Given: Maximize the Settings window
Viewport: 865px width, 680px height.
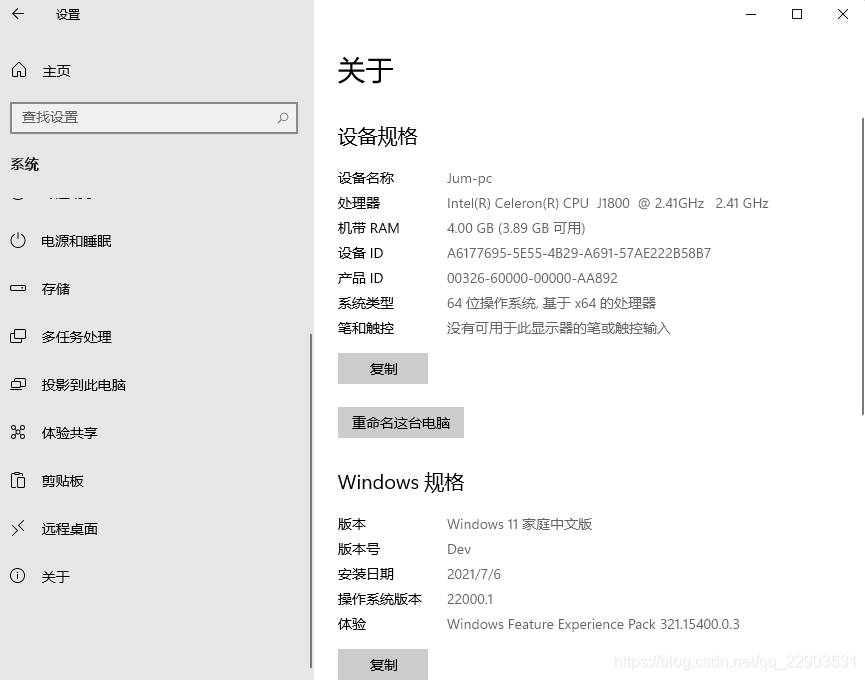Looking at the screenshot, I should (797, 14).
